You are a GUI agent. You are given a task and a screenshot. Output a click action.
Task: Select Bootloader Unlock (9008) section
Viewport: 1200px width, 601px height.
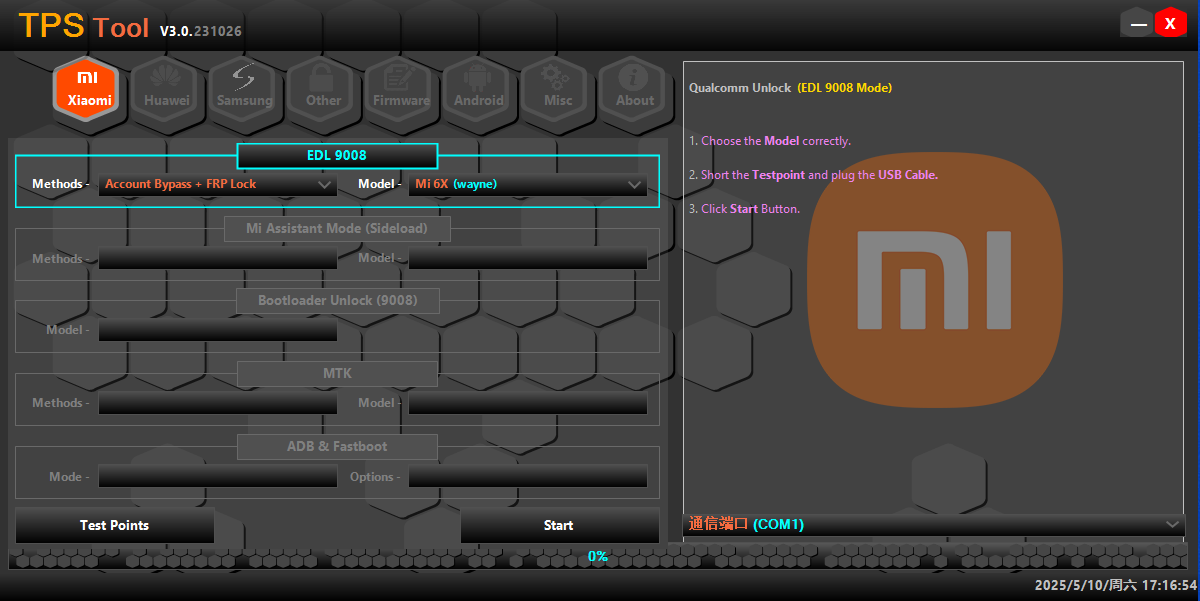point(337,300)
